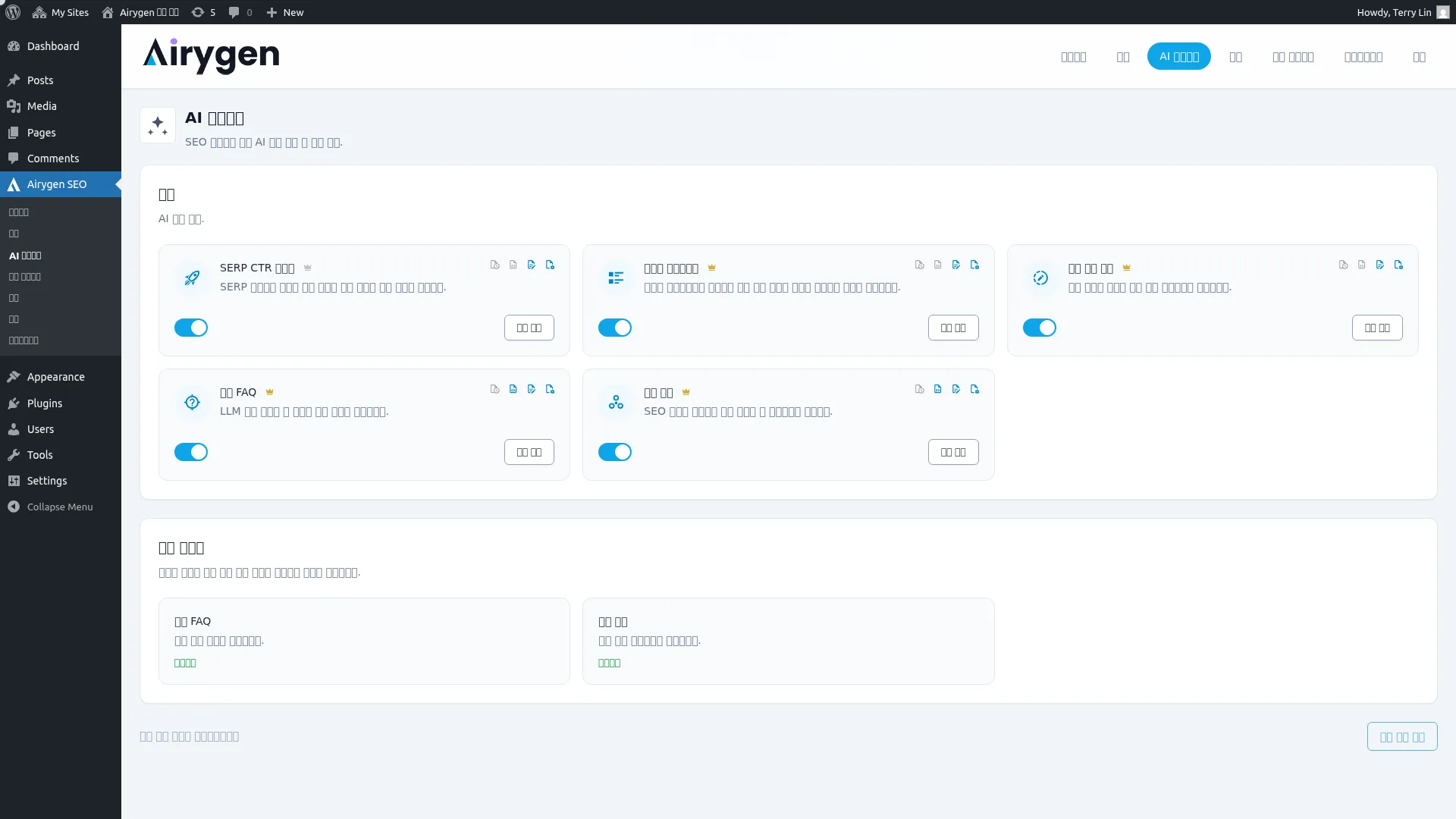Open the FAQ card in the lower panel
Screen dimensions: 1456x819
tap(364, 641)
